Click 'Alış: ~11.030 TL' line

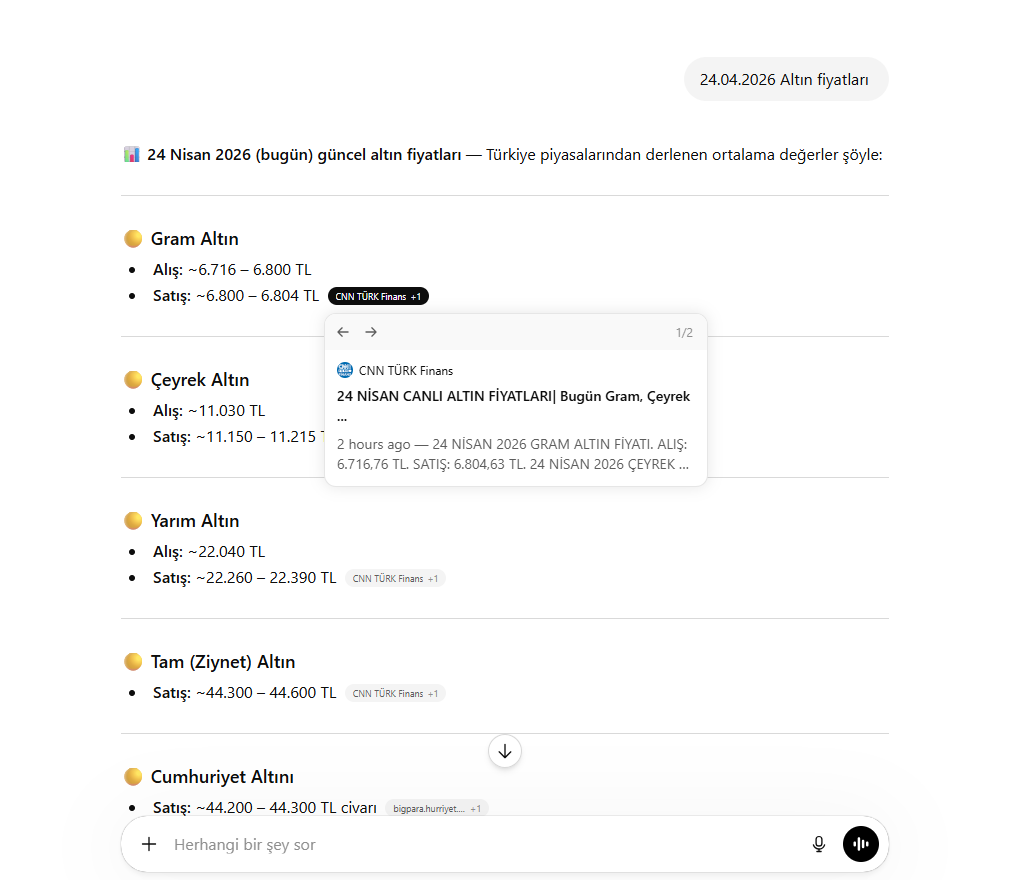(209, 411)
